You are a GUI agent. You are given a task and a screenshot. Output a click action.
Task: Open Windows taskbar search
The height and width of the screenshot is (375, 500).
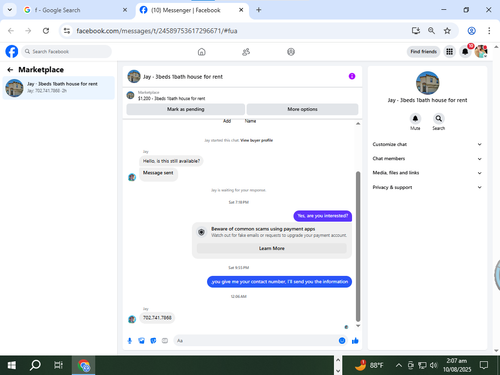pyautogui.click(x=35, y=365)
